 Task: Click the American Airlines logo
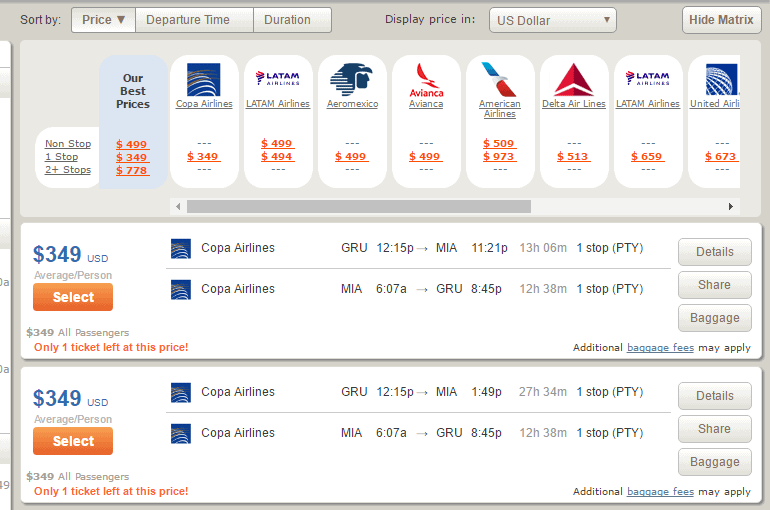coord(499,79)
